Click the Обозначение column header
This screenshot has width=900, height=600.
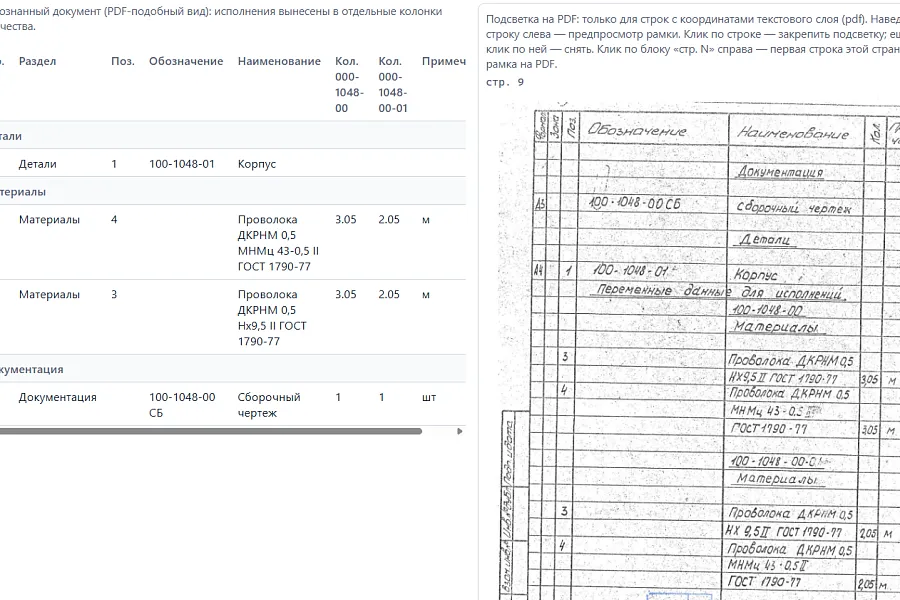pos(186,61)
